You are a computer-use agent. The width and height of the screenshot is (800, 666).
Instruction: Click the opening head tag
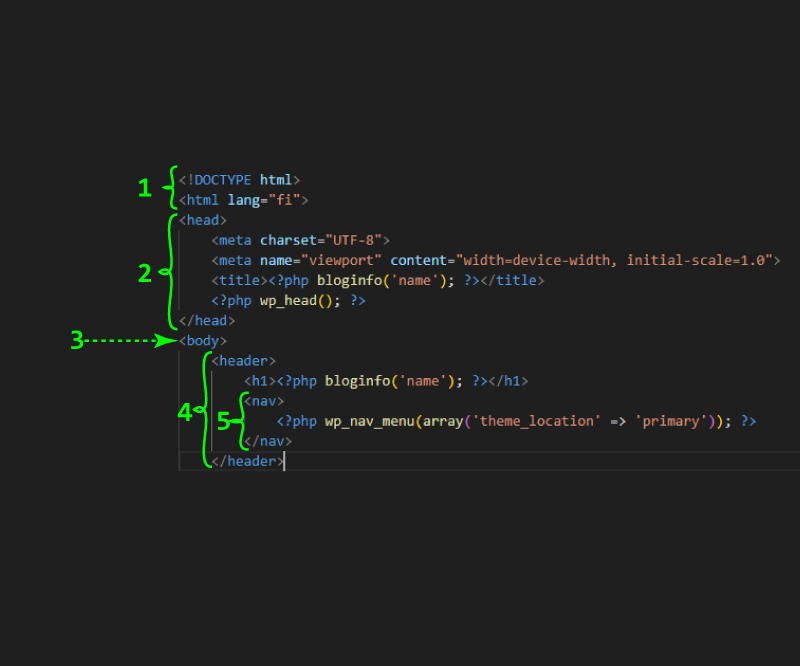coord(203,220)
